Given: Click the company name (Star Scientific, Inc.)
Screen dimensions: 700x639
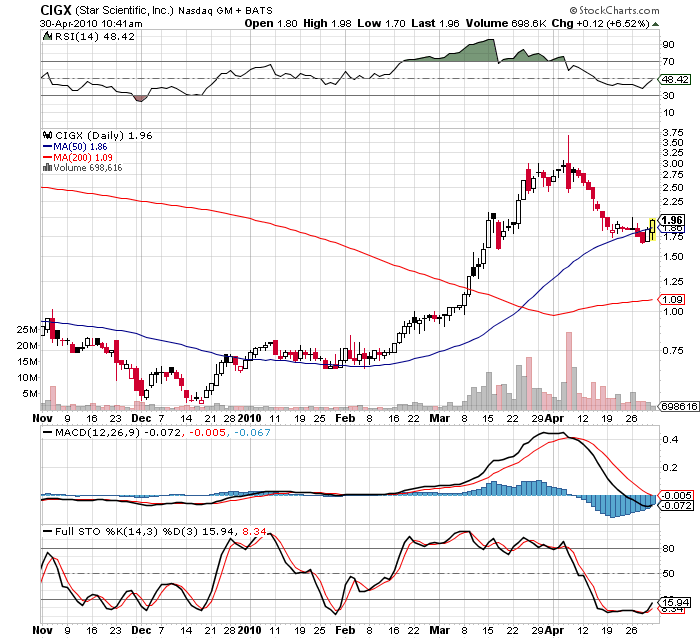Looking at the screenshot, I should pyautogui.click(x=124, y=10).
